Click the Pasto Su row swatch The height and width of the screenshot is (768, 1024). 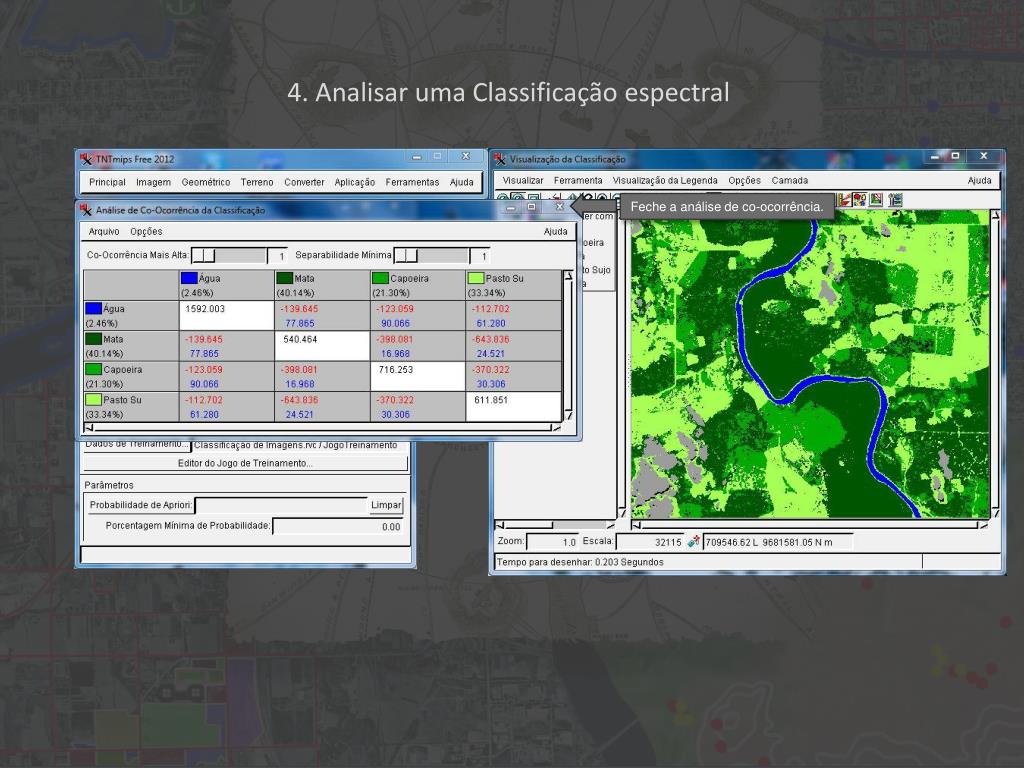(93, 399)
